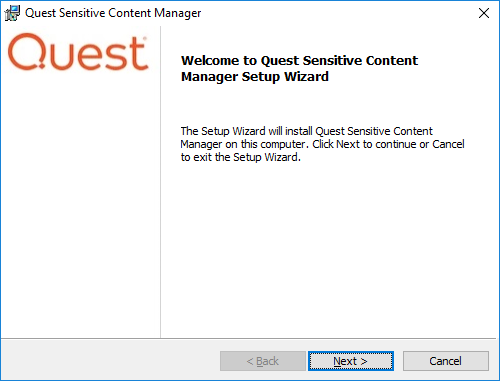Click the grayed-out < Back button

click(x=263, y=361)
